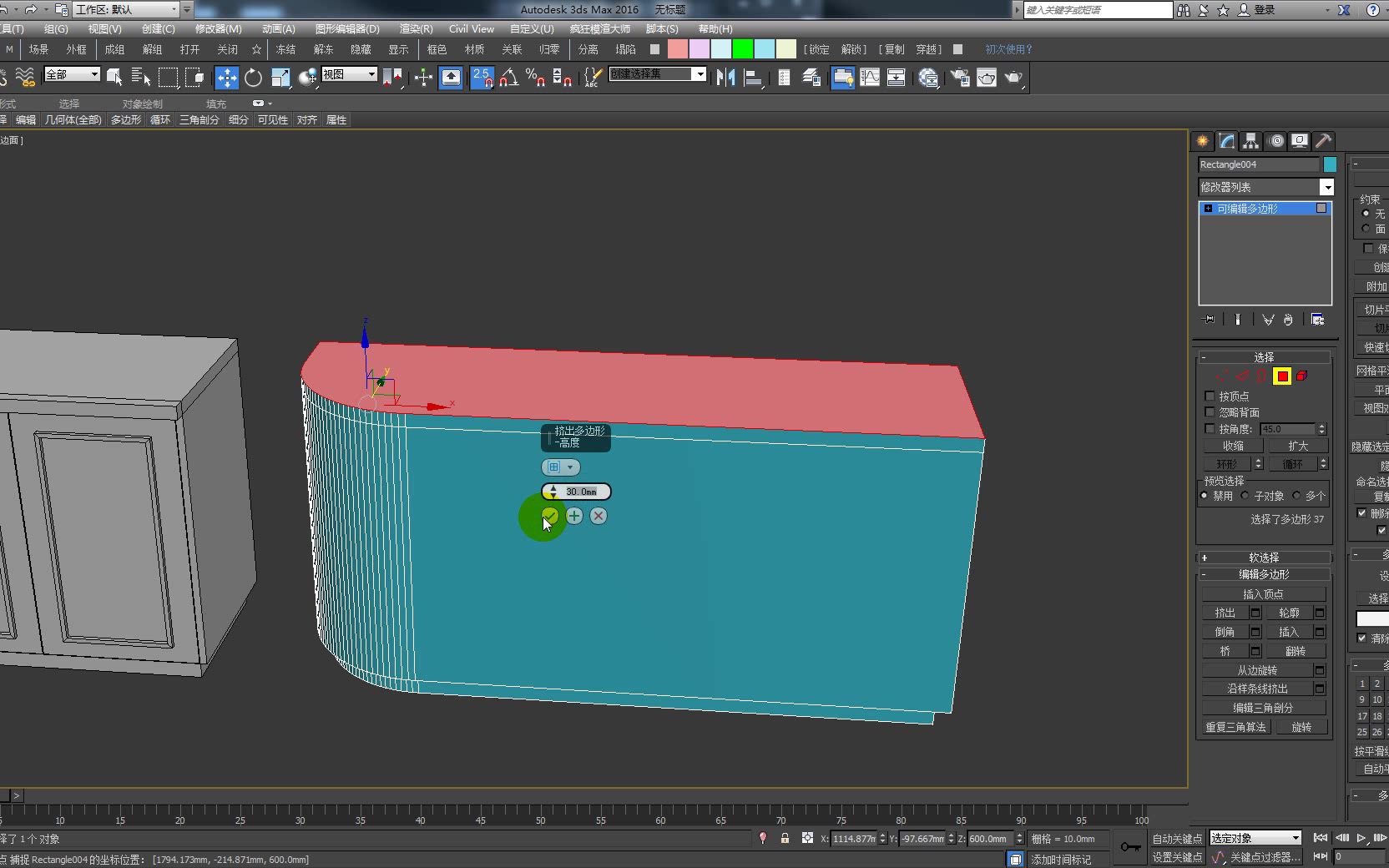Open the Hierarchy command panel tab
The width and height of the screenshot is (1389, 868).
click(x=1250, y=141)
